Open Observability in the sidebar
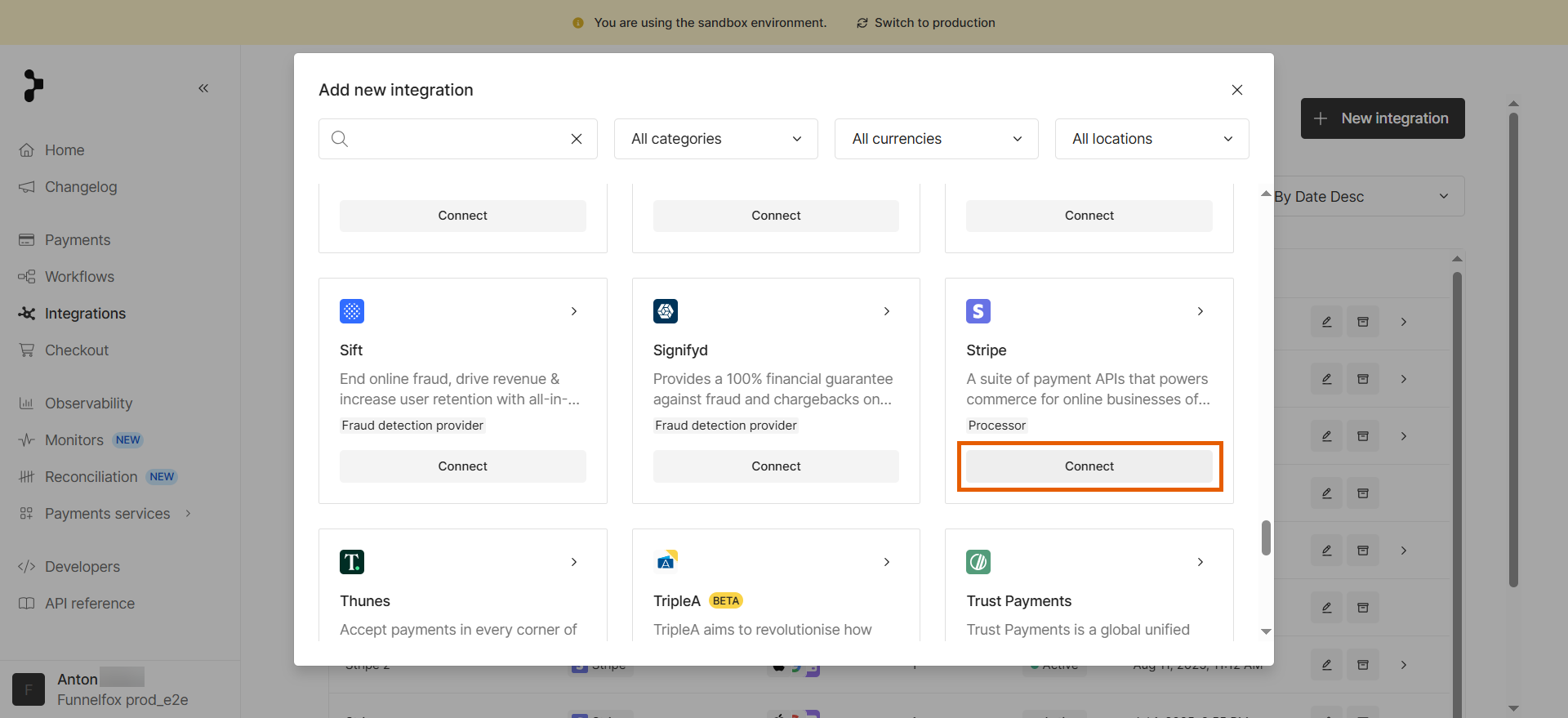 point(88,404)
